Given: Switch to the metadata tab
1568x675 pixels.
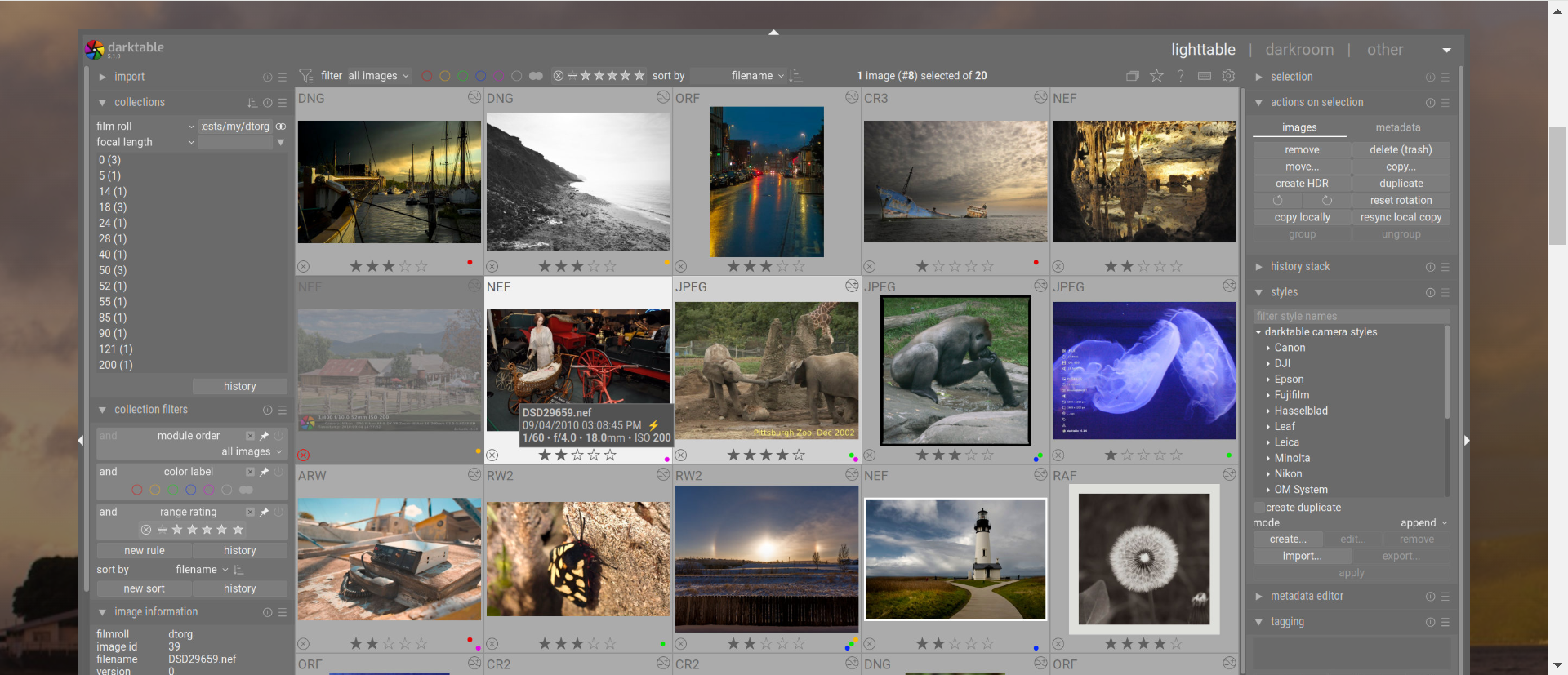Looking at the screenshot, I should tap(1397, 127).
